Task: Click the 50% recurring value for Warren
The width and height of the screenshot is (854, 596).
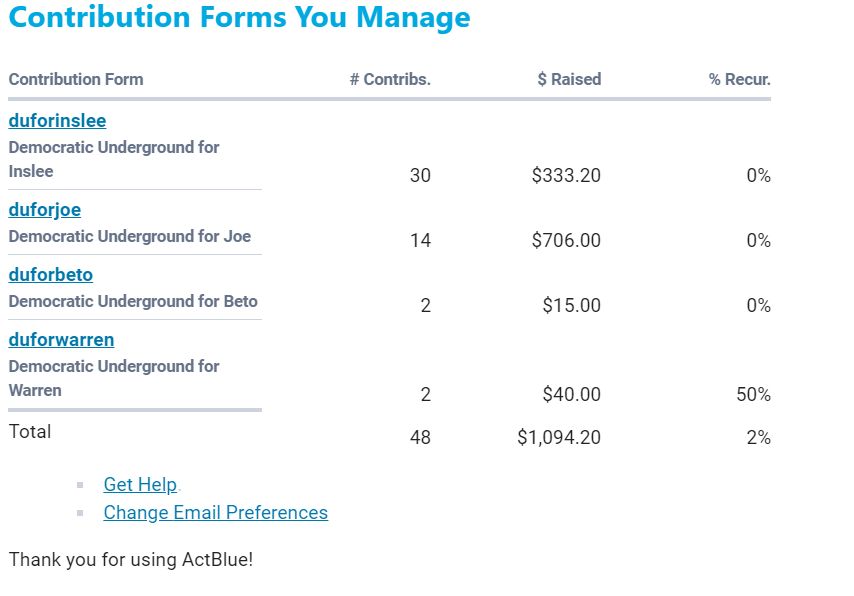Action: click(753, 395)
